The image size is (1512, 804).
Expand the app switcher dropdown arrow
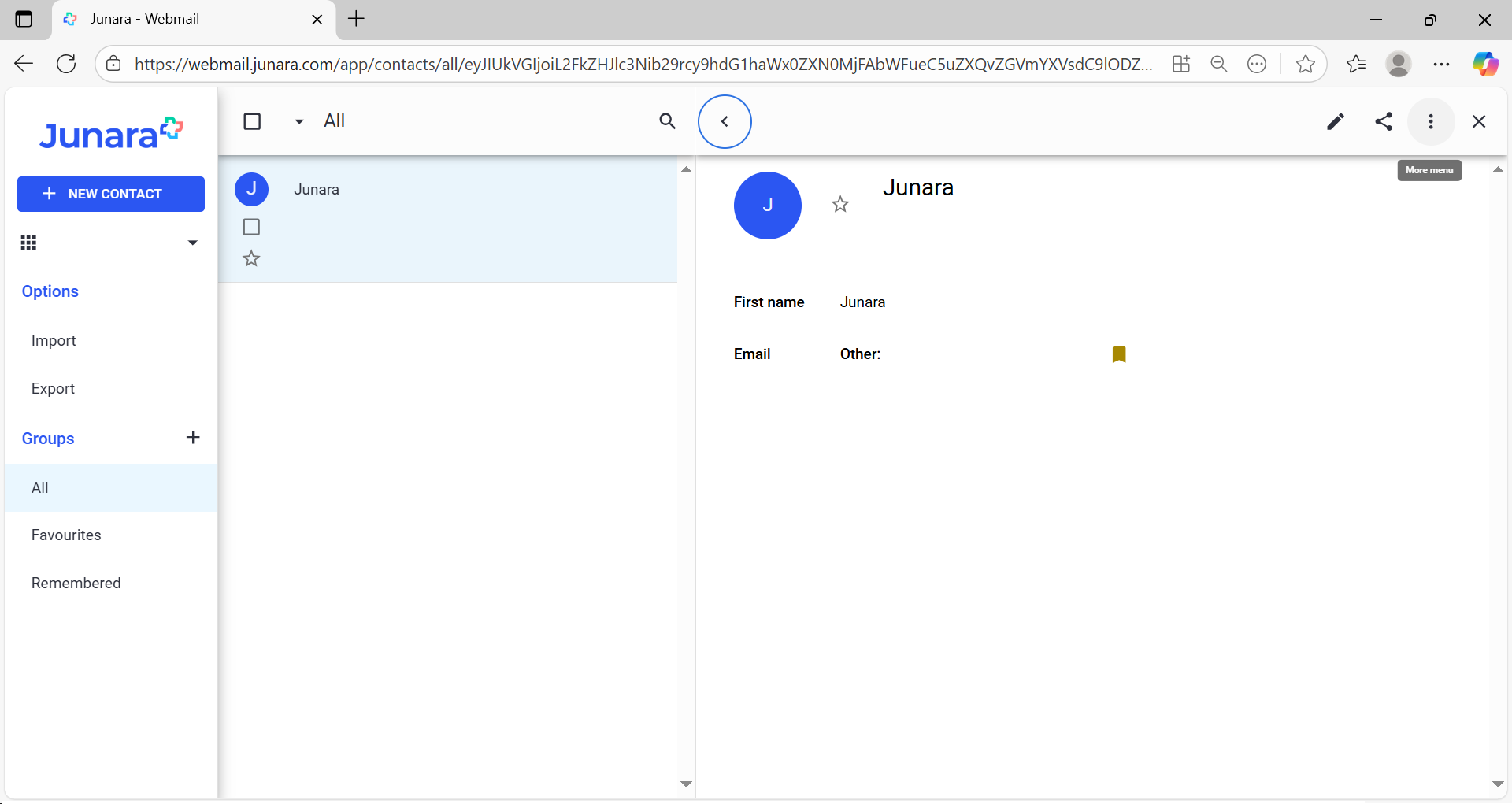(x=192, y=243)
